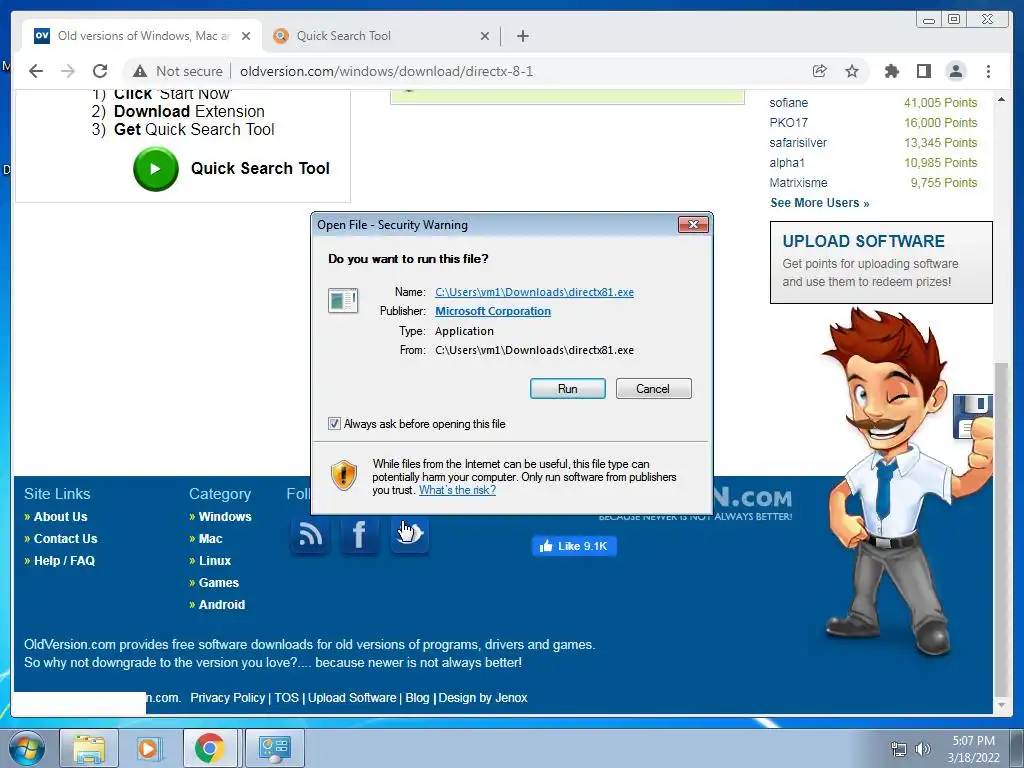Click the Microsoft Corporation publisher link
Image resolution: width=1024 pixels, height=768 pixels.
coord(493,312)
